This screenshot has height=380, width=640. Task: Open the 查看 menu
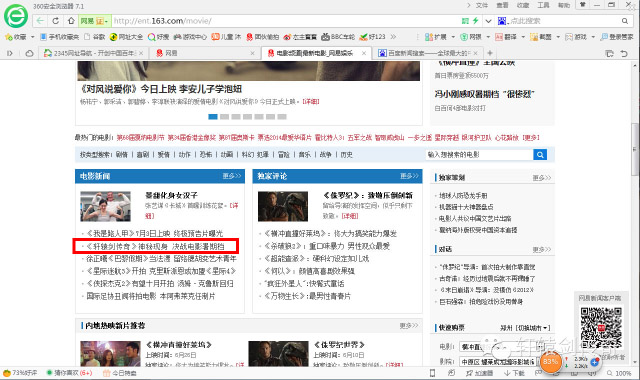[502, 5]
